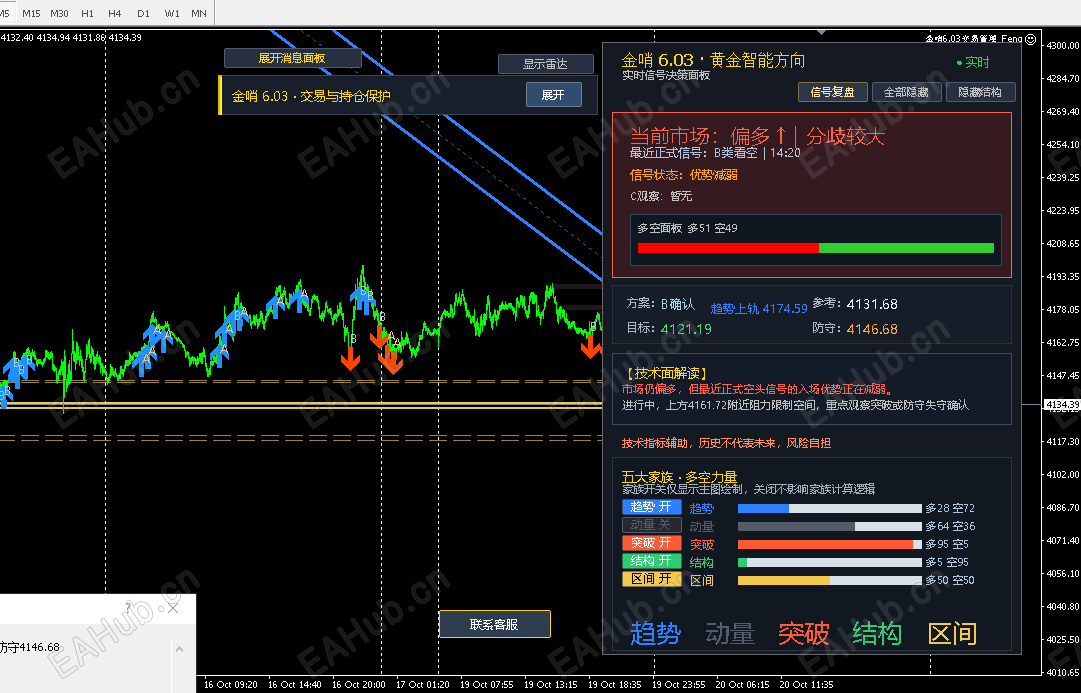
Task: Click the large yellow 区间 footer label
Action: pyautogui.click(x=952, y=634)
